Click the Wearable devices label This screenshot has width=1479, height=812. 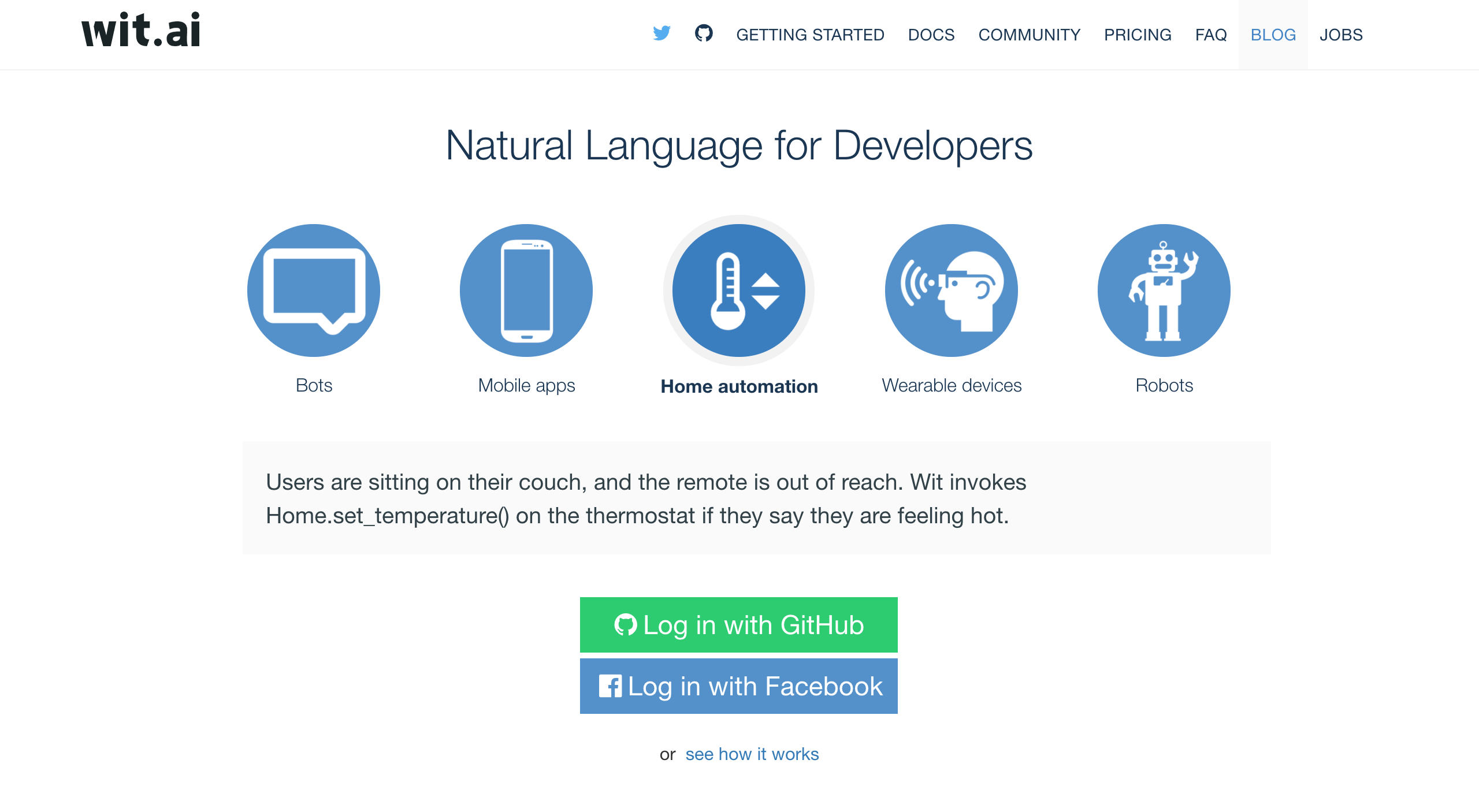coord(952,385)
